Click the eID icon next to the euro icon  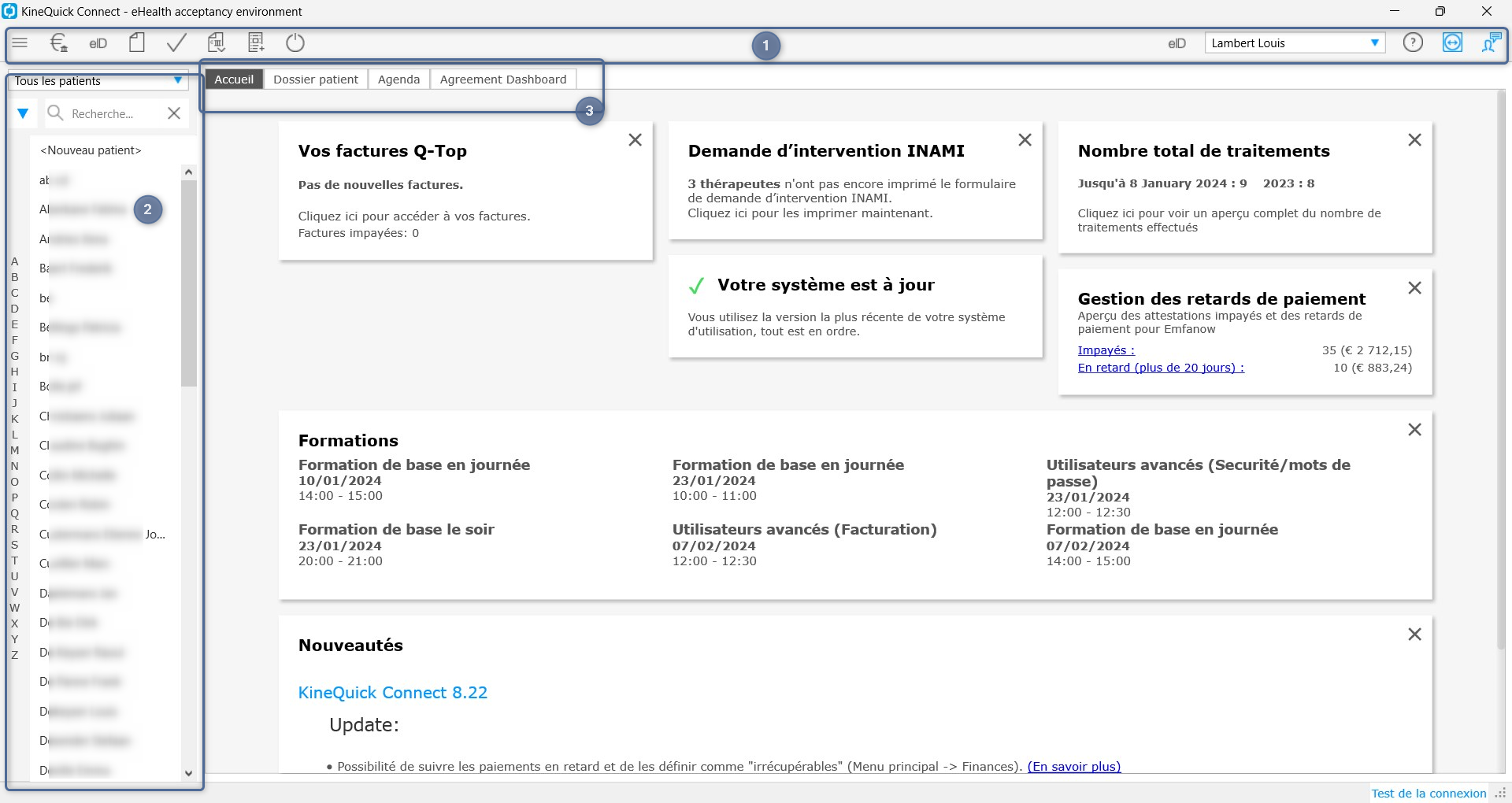click(98, 43)
